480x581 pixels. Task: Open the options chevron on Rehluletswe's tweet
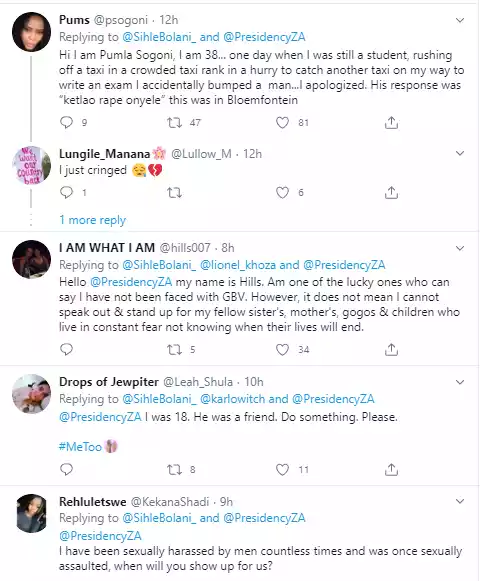pyautogui.click(x=460, y=501)
